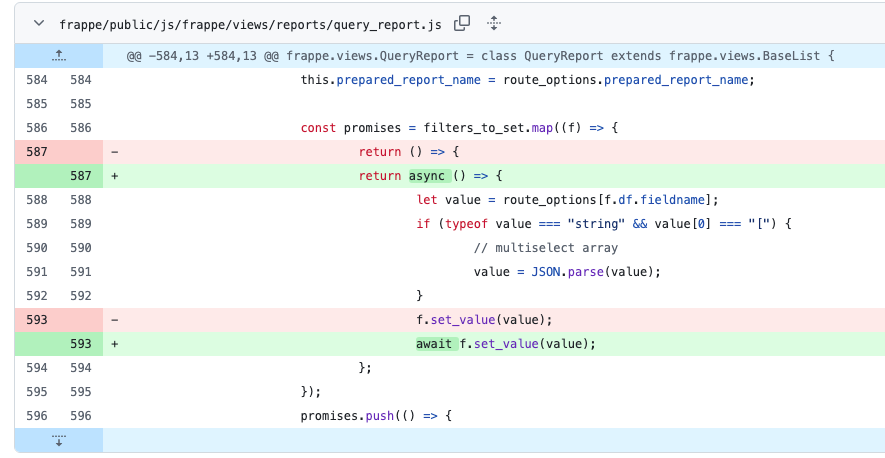Click left line number 584
This screenshot has height=458, width=885.
[x=37, y=80]
